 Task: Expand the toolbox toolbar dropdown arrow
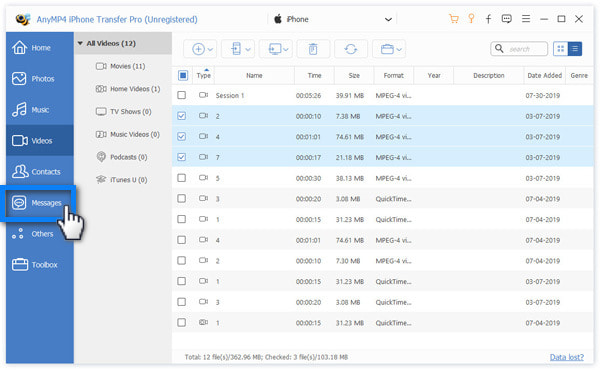[399, 49]
